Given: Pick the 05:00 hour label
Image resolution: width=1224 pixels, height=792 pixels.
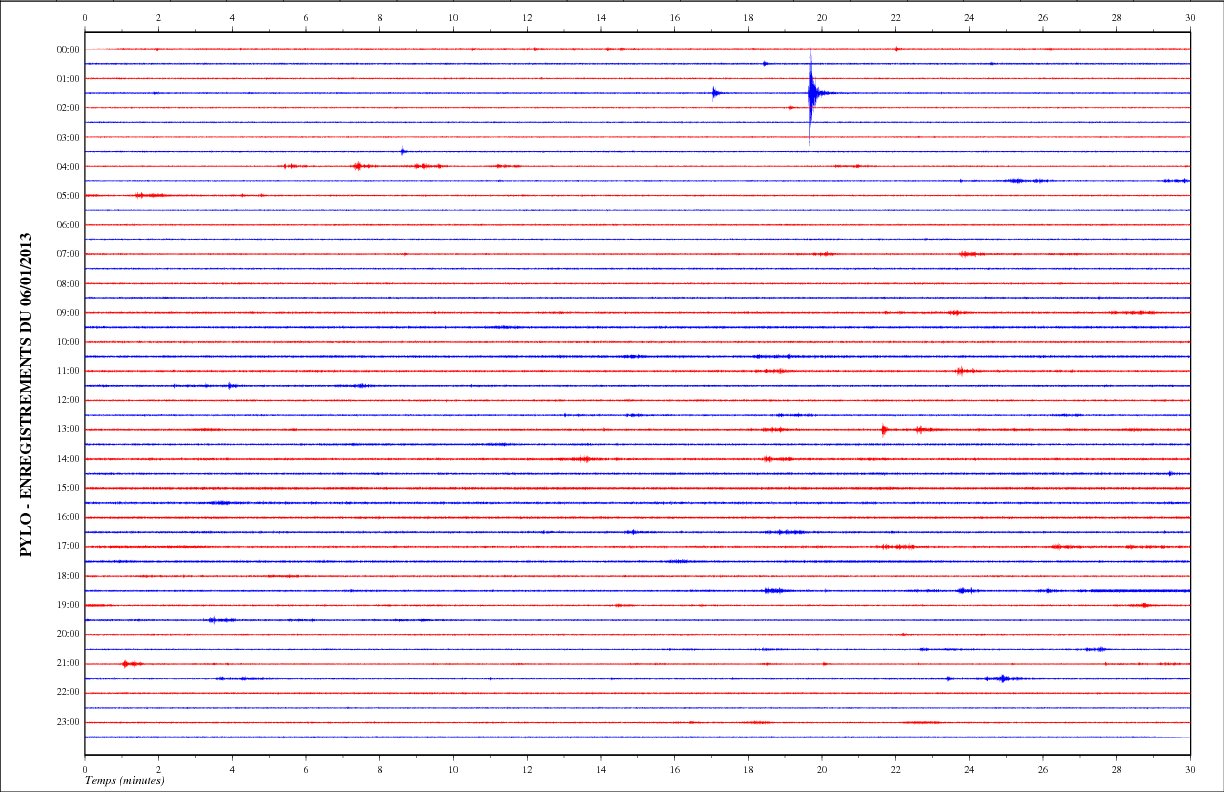Looking at the screenshot, I should 69,195.
